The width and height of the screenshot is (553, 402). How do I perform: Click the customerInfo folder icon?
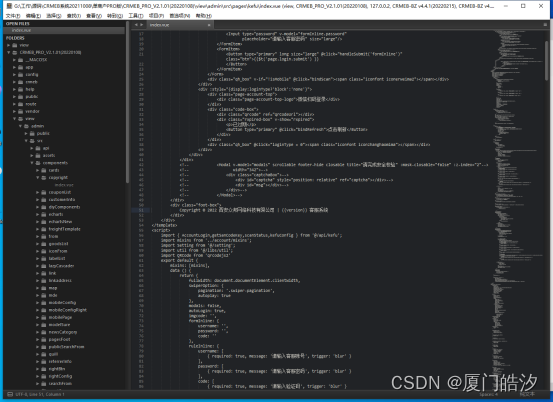click(44, 200)
